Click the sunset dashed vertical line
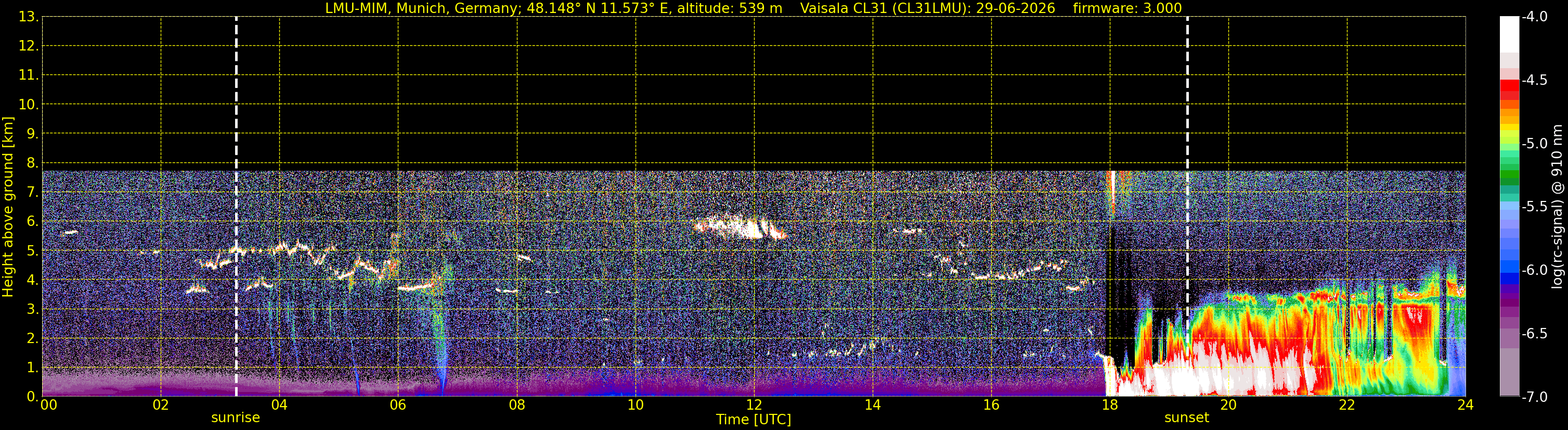 coord(1187,207)
